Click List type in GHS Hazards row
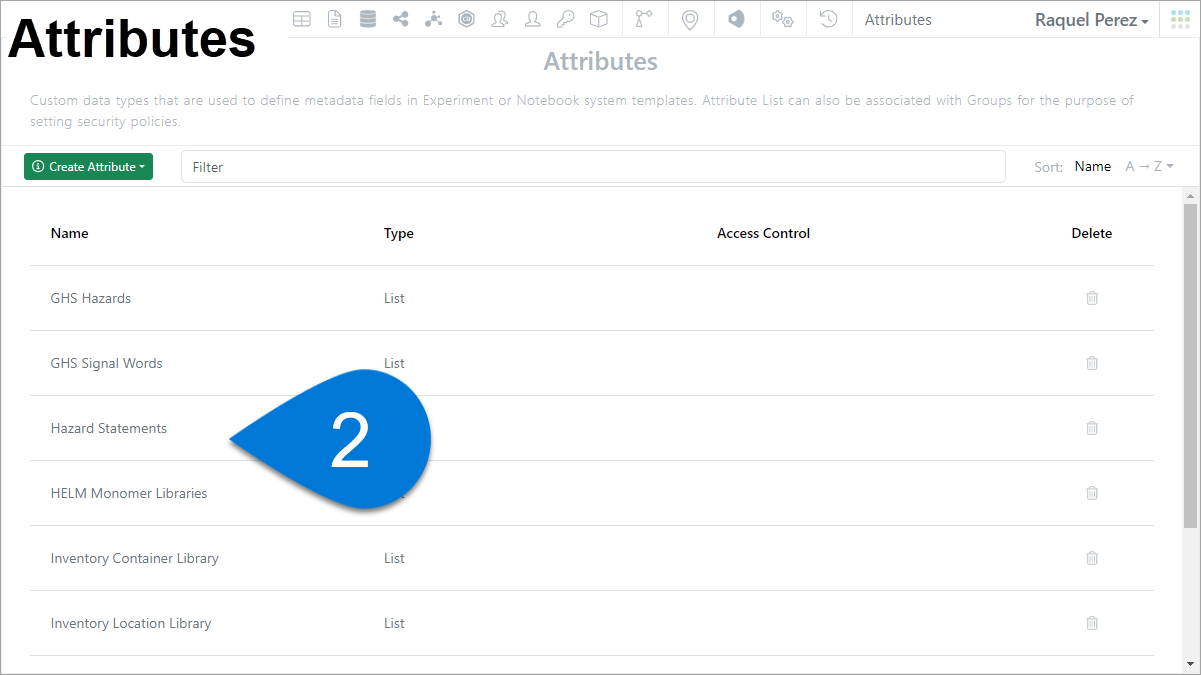The height and width of the screenshot is (675, 1201). 394,298
